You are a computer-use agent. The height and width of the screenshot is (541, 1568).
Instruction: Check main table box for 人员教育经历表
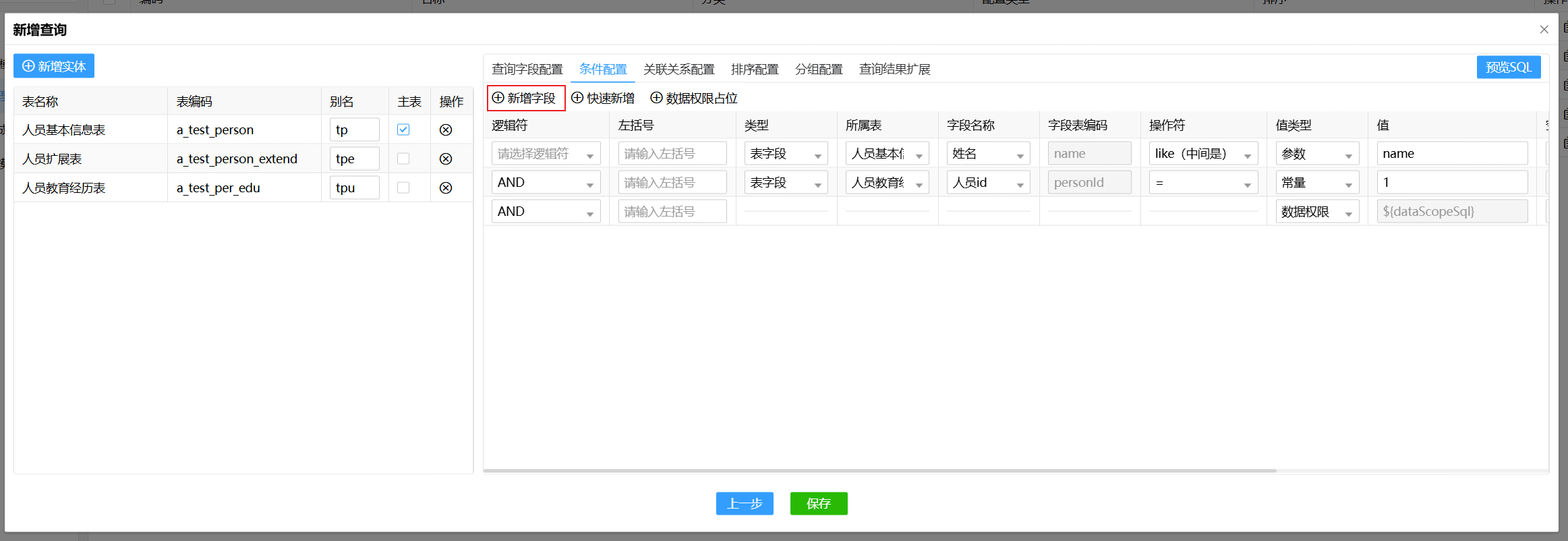coord(403,188)
